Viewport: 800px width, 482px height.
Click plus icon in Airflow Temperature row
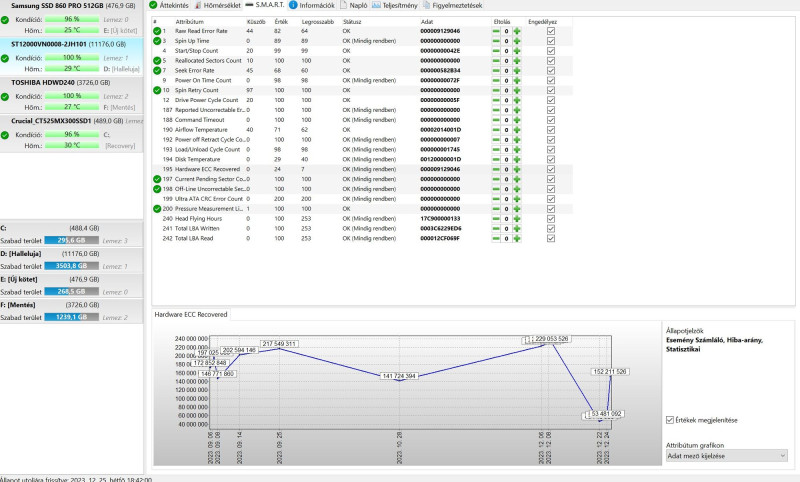click(x=517, y=130)
